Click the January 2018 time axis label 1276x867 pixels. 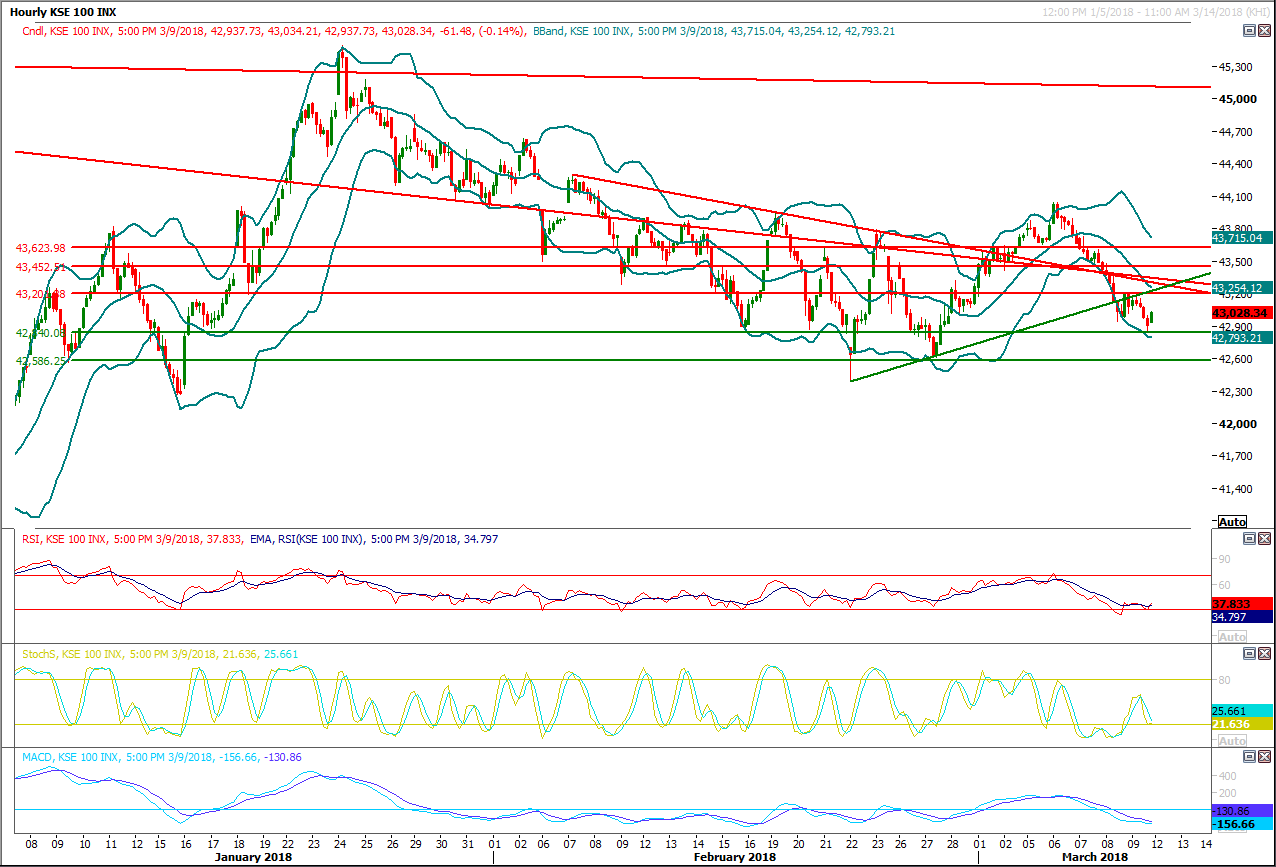(x=254, y=857)
